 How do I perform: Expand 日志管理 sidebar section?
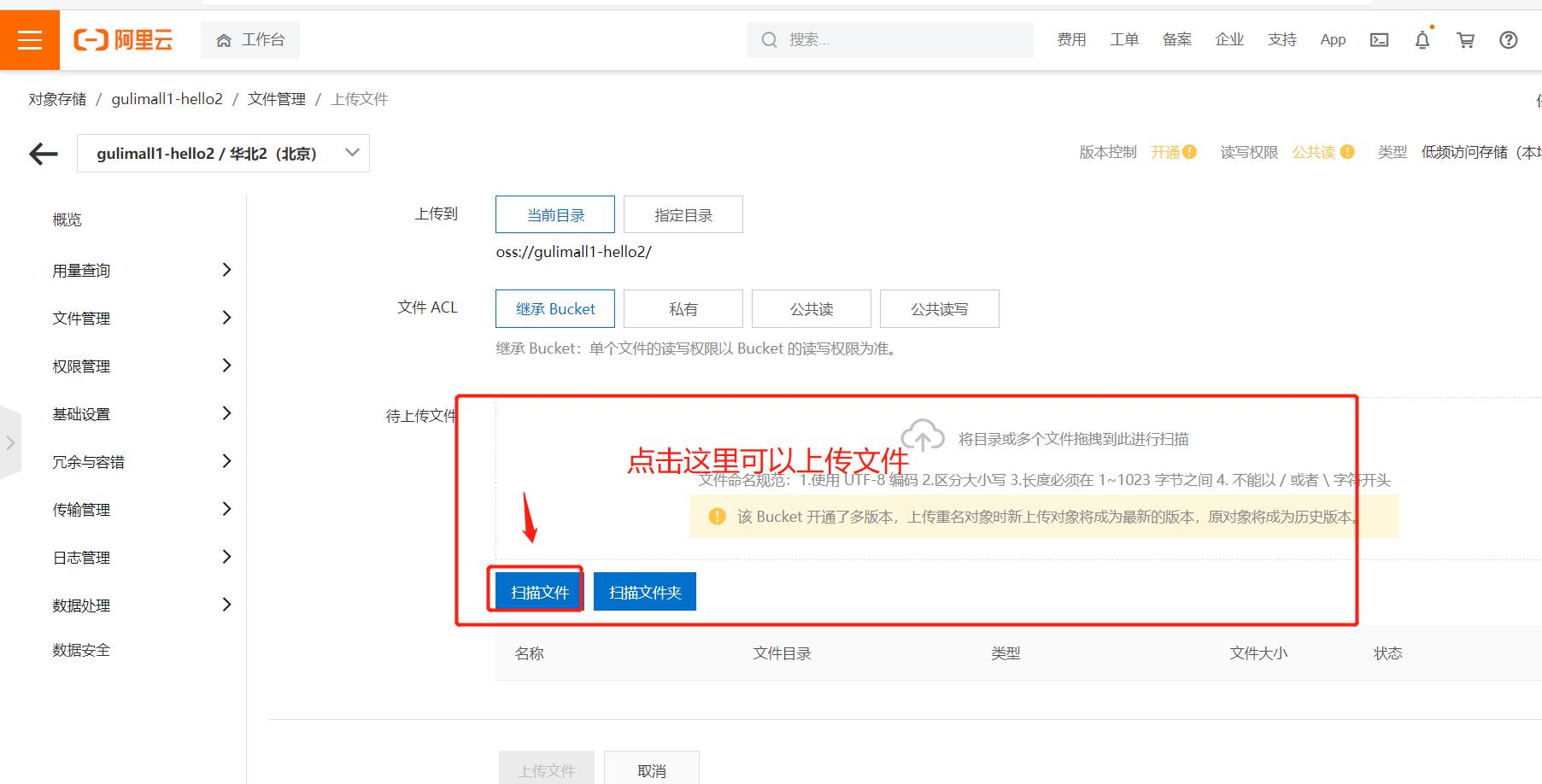pos(143,558)
